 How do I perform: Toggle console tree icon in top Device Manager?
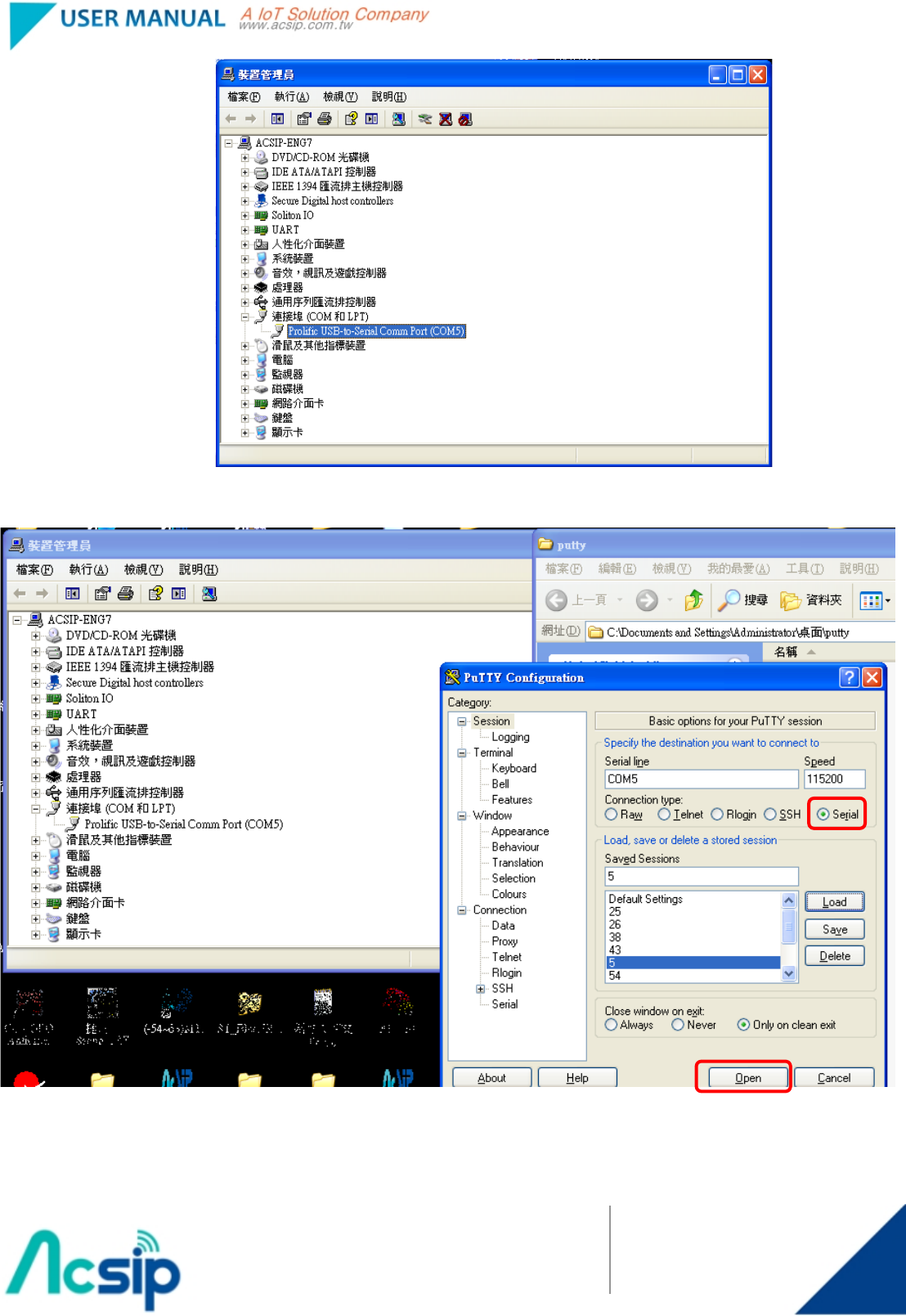pos(278,119)
